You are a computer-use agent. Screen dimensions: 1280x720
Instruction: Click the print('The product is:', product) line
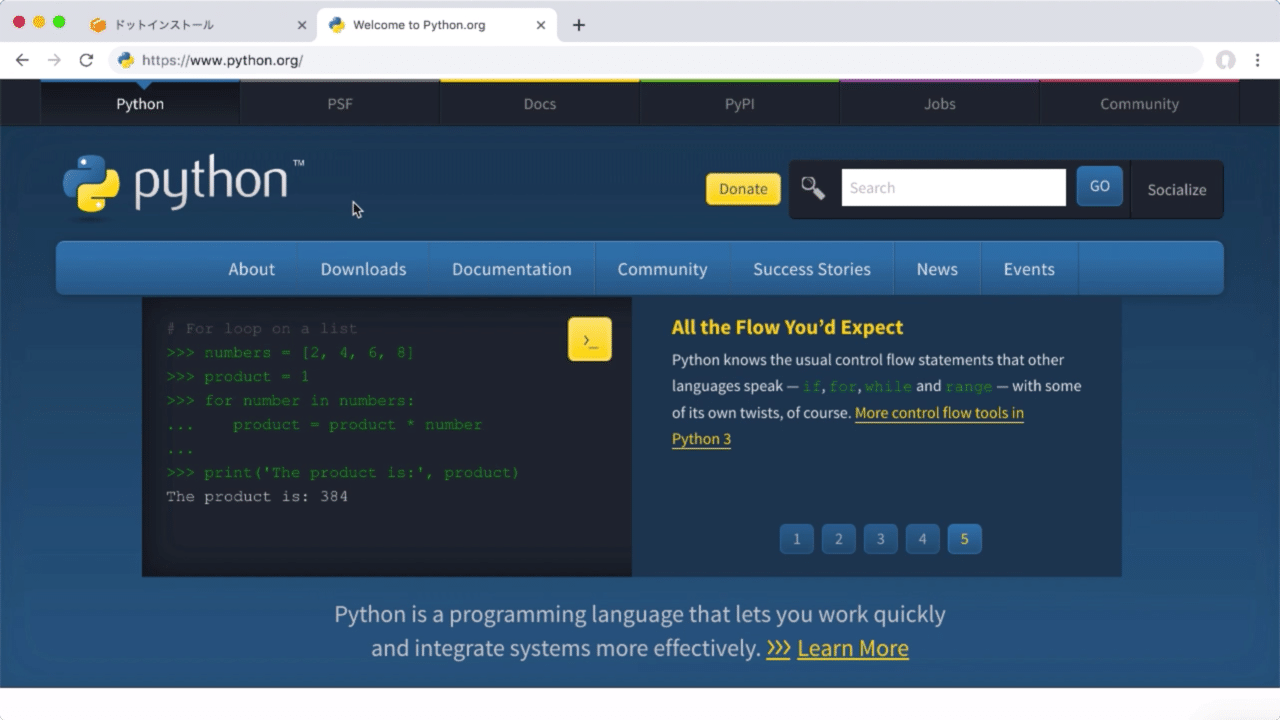click(x=361, y=473)
